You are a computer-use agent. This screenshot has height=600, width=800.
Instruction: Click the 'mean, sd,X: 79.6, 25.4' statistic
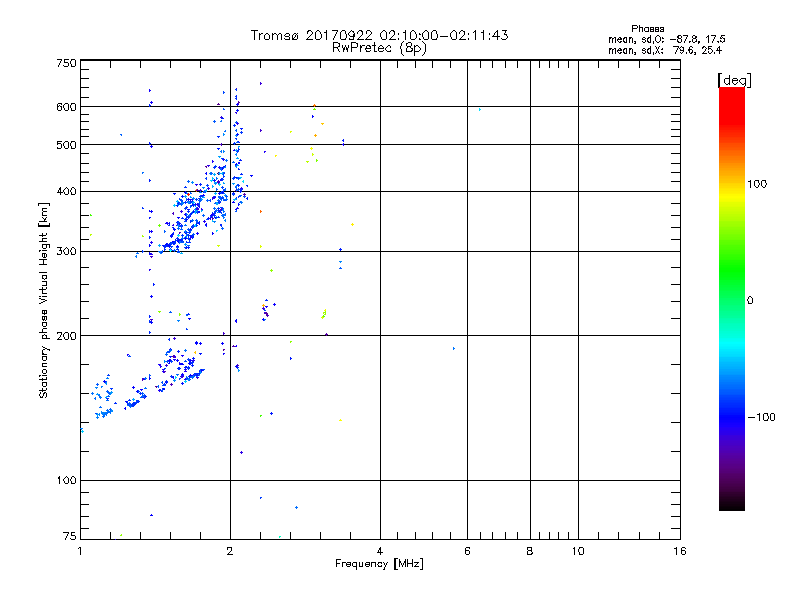tap(665, 50)
